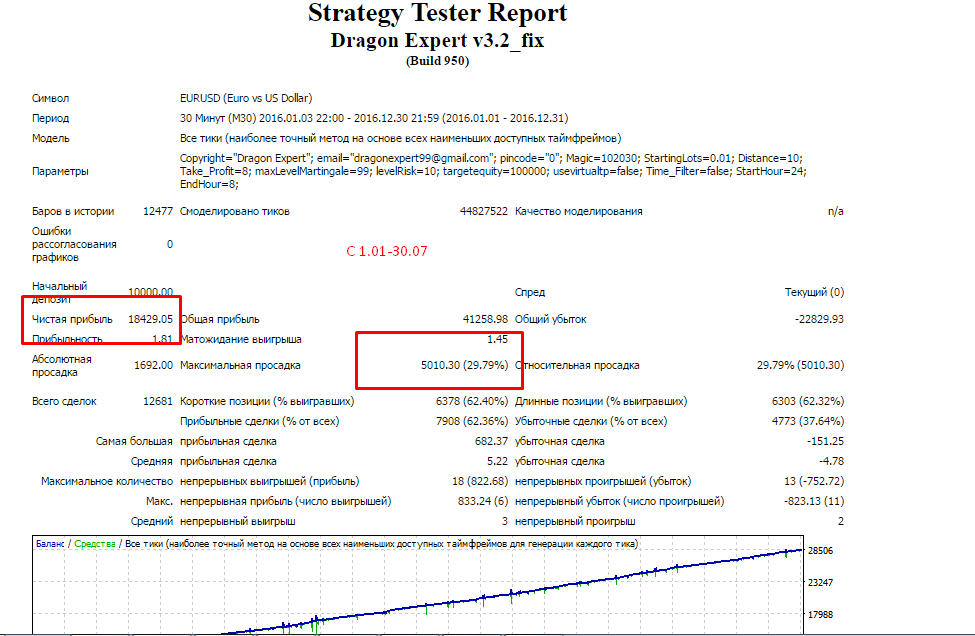Select total trades value 12681

pos(158,401)
